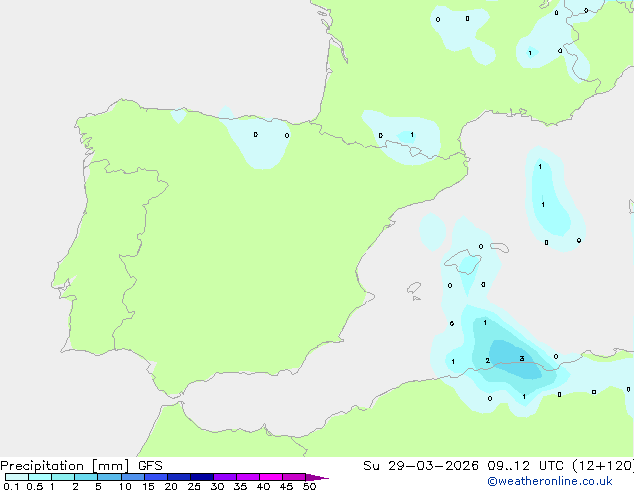This screenshot has width=634, height=490.
Task: Pick the 35–40 mm violet legend segment
Action: (248, 477)
